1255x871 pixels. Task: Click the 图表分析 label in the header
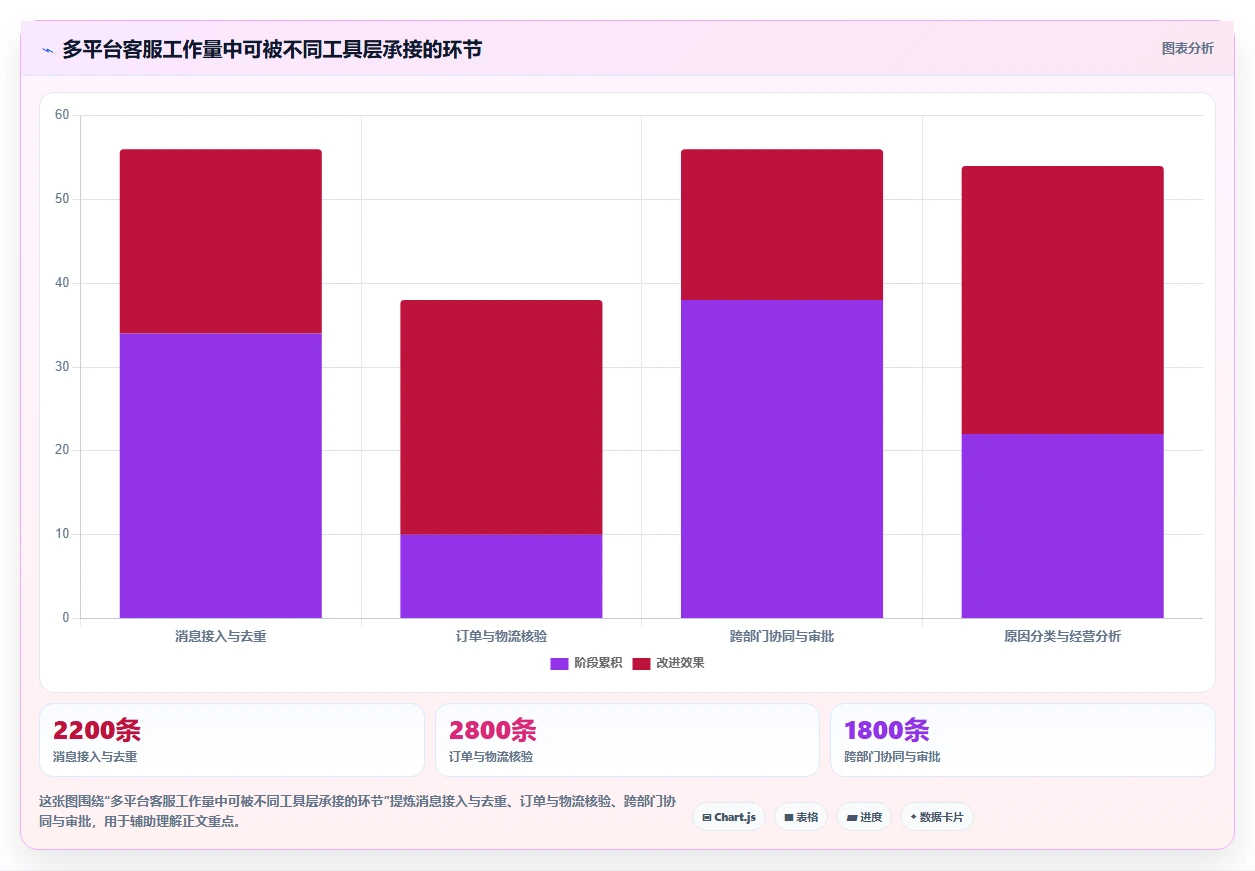point(1187,48)
